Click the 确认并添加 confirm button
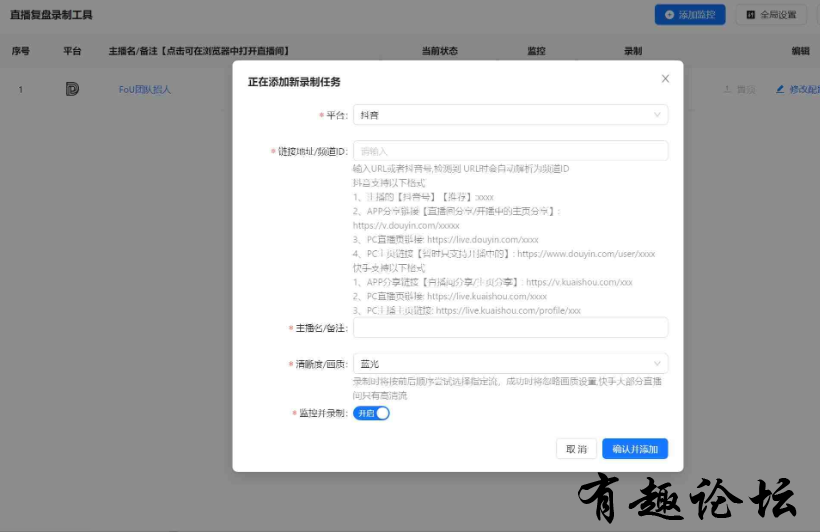 (635, 449)
